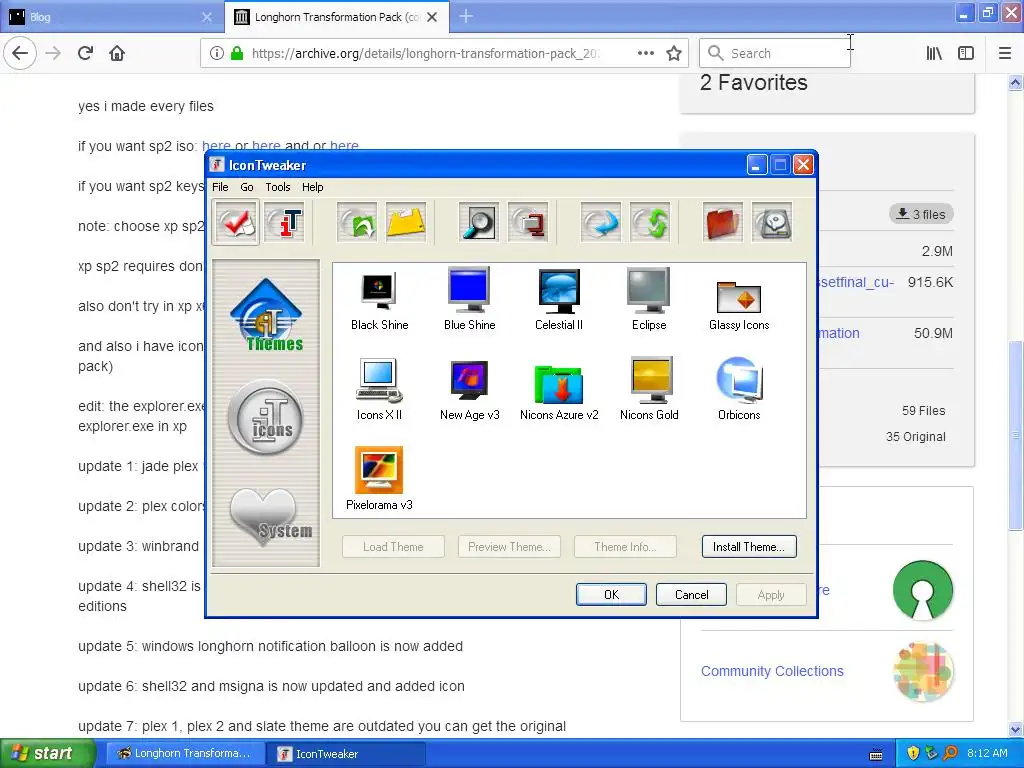Go to browser home page
Screen dimensions: 1024x768
tap(117, 53)
